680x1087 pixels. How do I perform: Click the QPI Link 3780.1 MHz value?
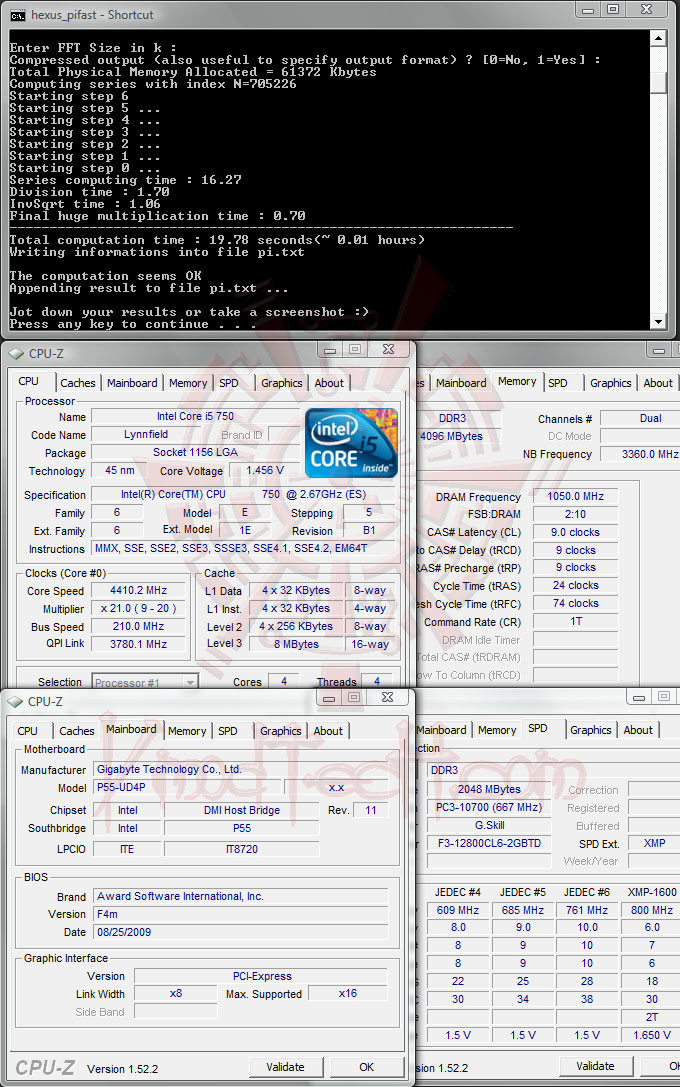tap(139, 644)
